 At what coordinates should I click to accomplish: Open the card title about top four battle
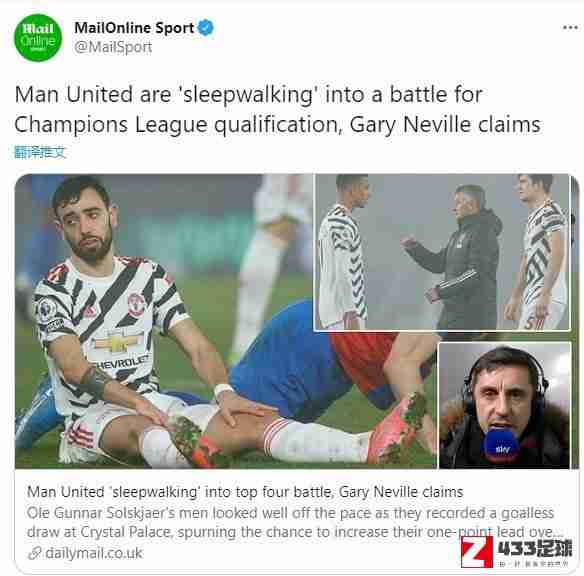click(x=245, y=492)
